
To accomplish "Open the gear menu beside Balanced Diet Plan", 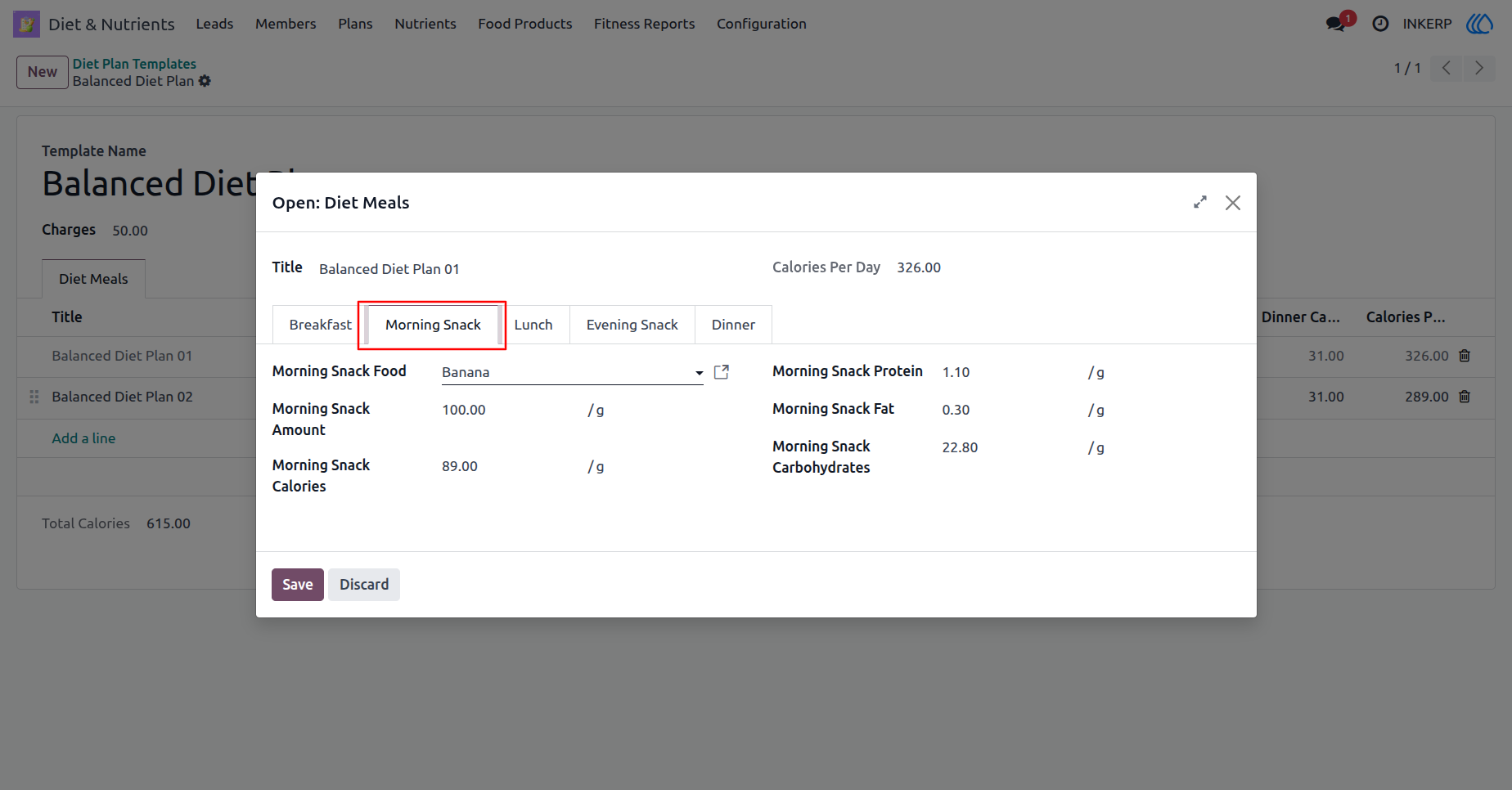I will 205,81.
